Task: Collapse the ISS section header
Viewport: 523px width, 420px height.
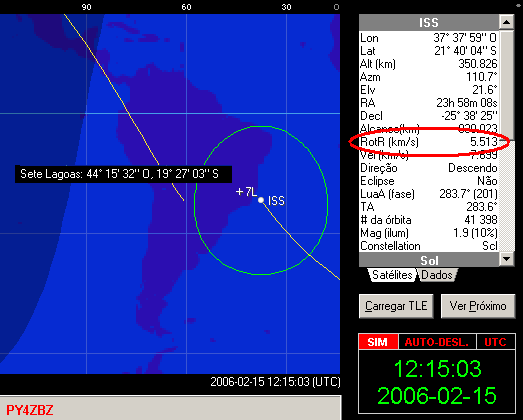Action: [x=429, y=22]
